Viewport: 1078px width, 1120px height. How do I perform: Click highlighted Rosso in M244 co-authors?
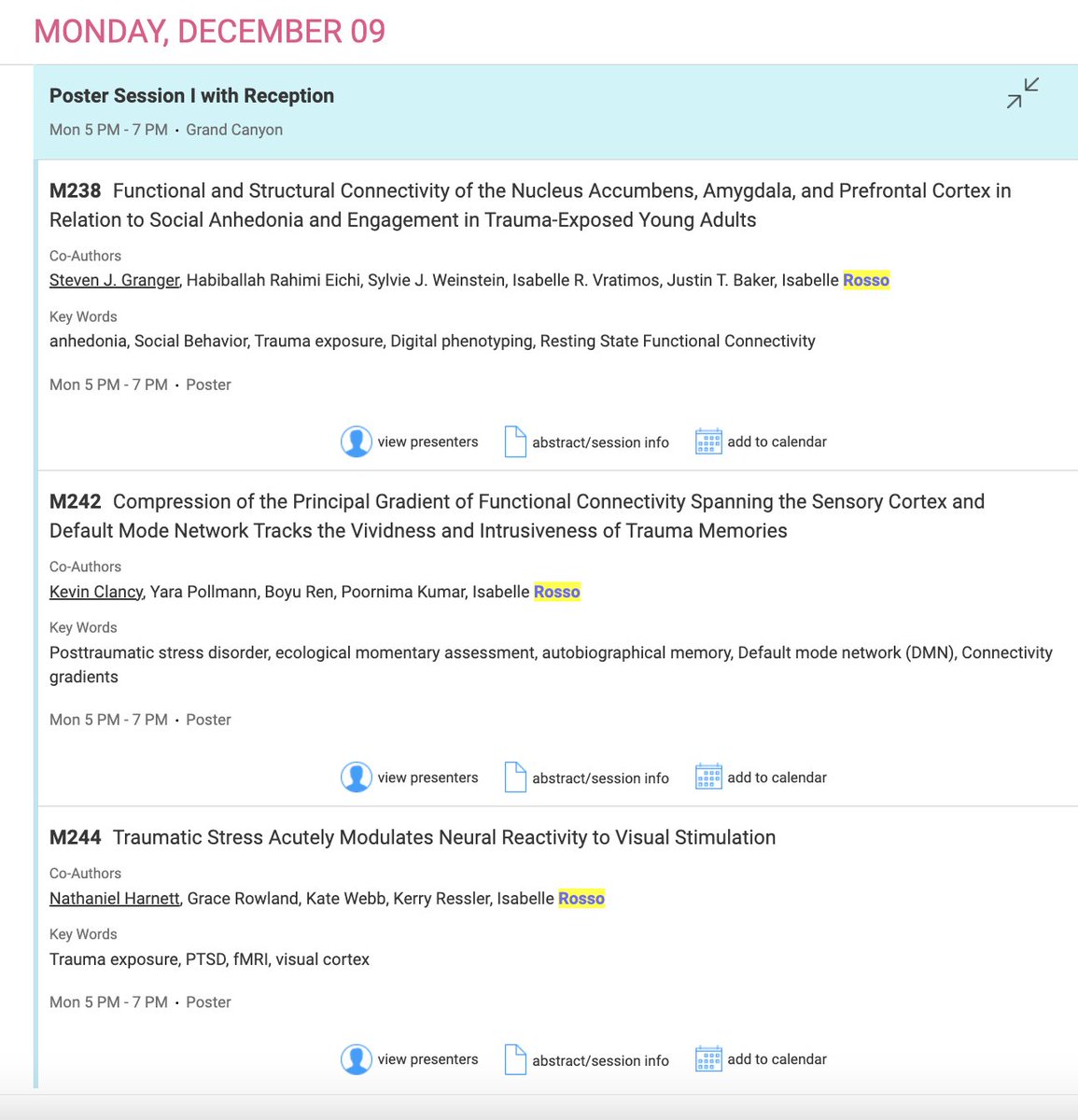581,898
